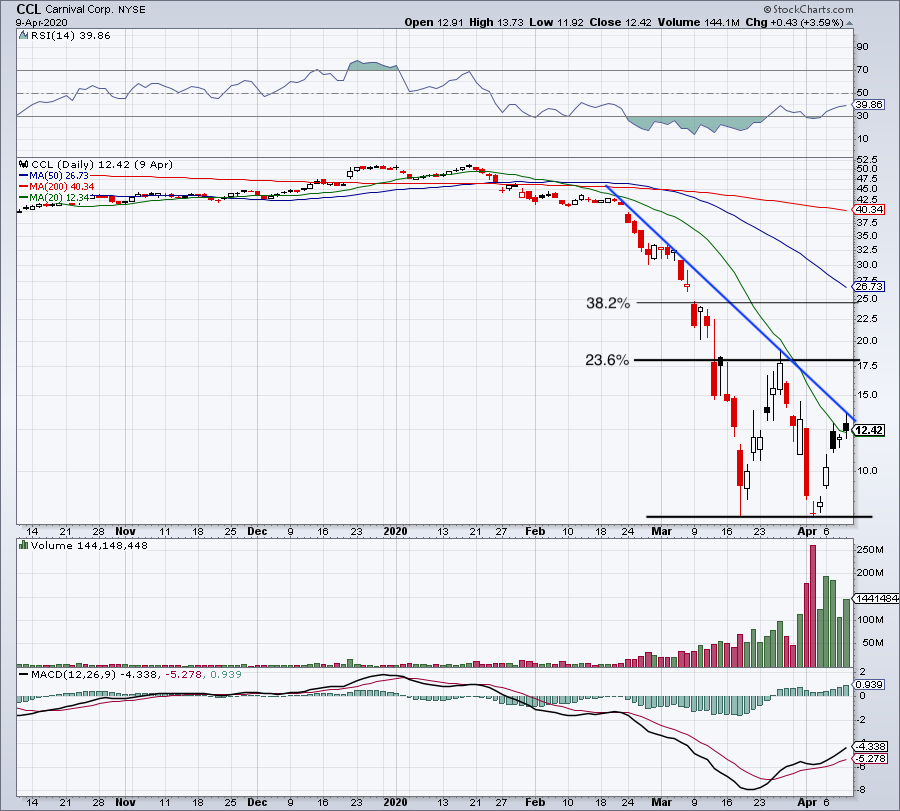The width and height of the screenshot is (900, 811).
Task: Click the Feb label on bottom MACD axis
Action: (x=535, y=802)
